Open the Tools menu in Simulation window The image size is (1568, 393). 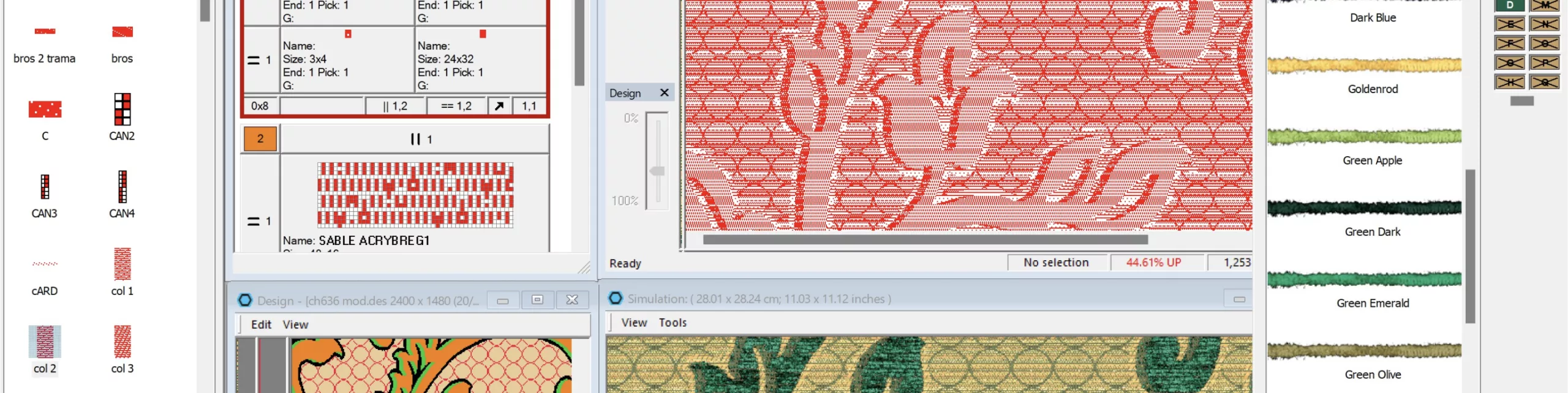[672, 323]
